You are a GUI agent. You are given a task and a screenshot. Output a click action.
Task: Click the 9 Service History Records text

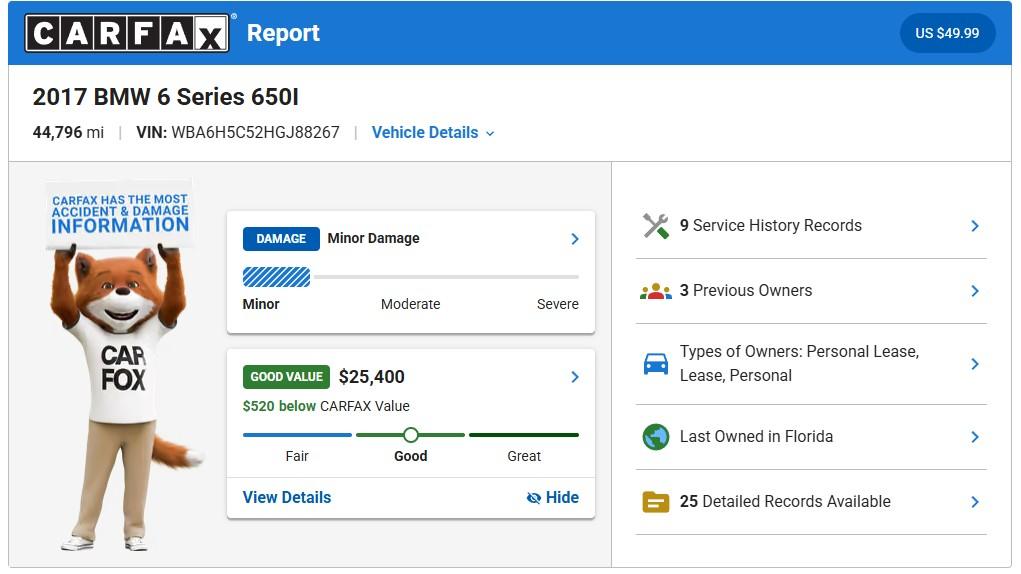coord(770,225)
